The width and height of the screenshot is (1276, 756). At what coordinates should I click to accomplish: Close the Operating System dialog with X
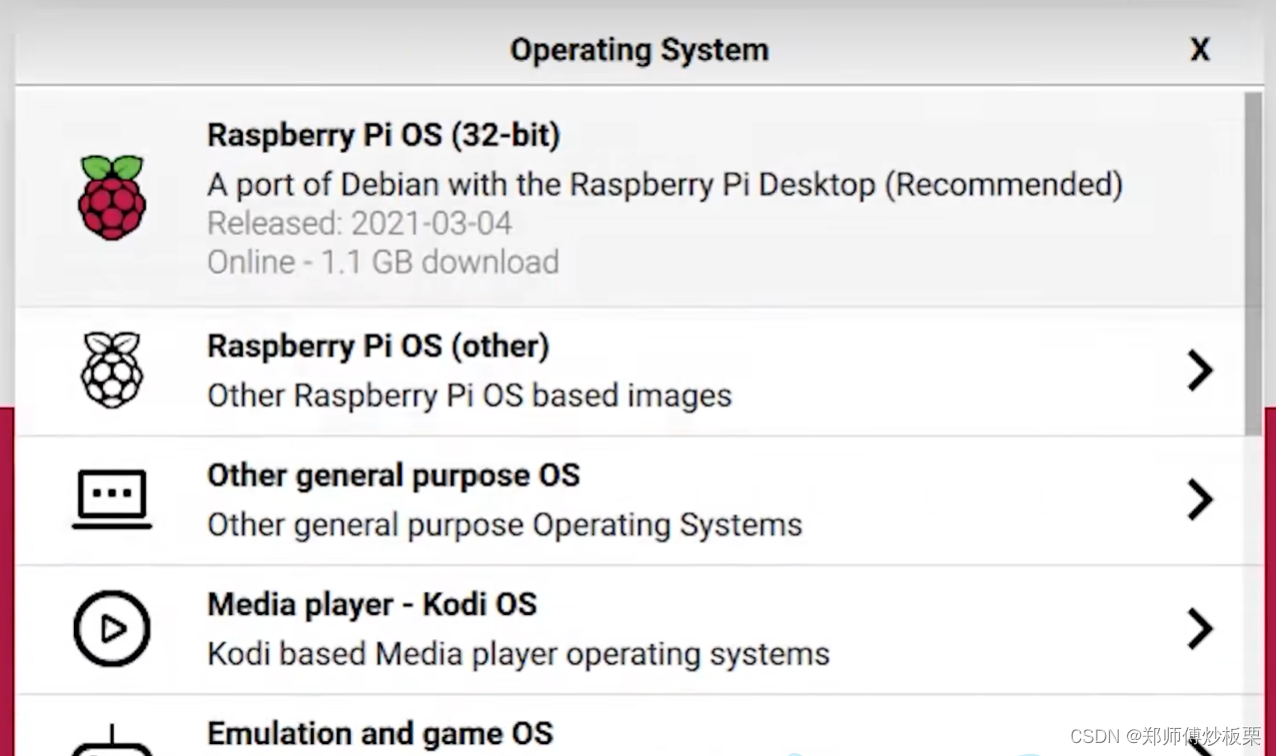point(1200,49)
